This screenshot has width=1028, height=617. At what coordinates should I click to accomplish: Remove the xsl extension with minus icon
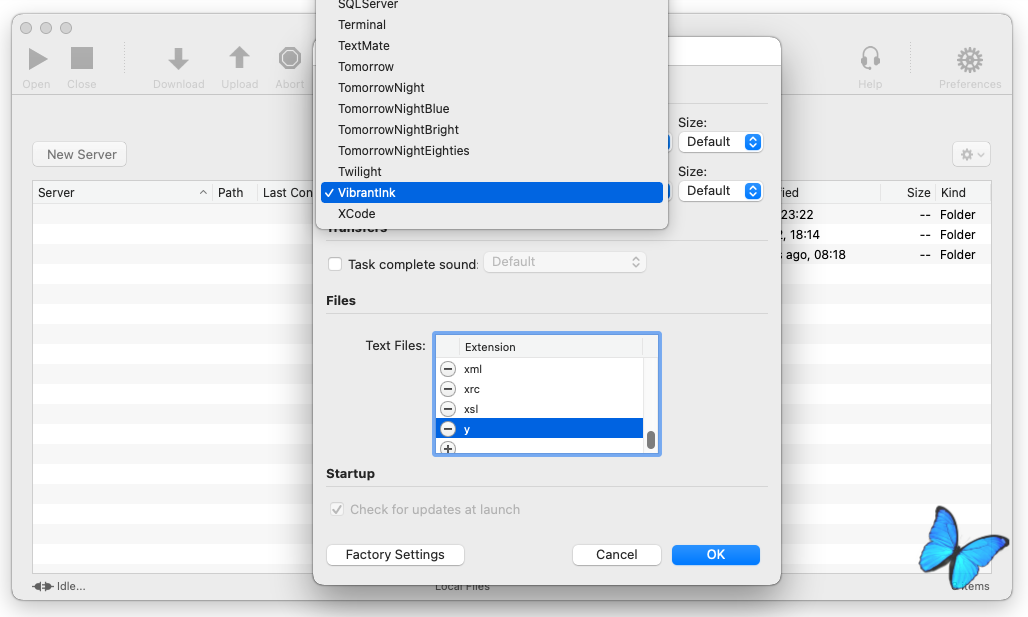point(448,409)
